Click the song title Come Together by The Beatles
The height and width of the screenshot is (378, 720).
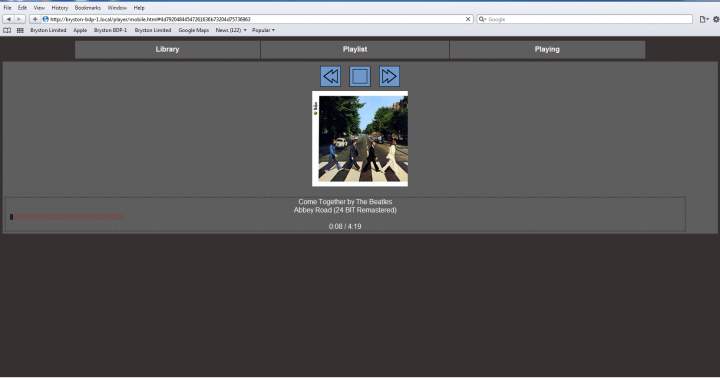(x=345, y=202)
